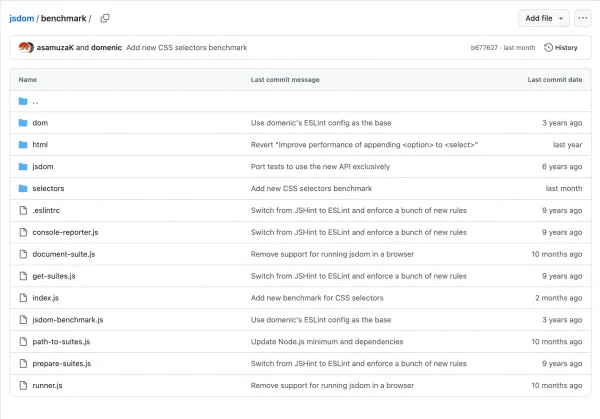Click the .eslintrc file icon
The image size is (600, 419).
coord(23,210)
